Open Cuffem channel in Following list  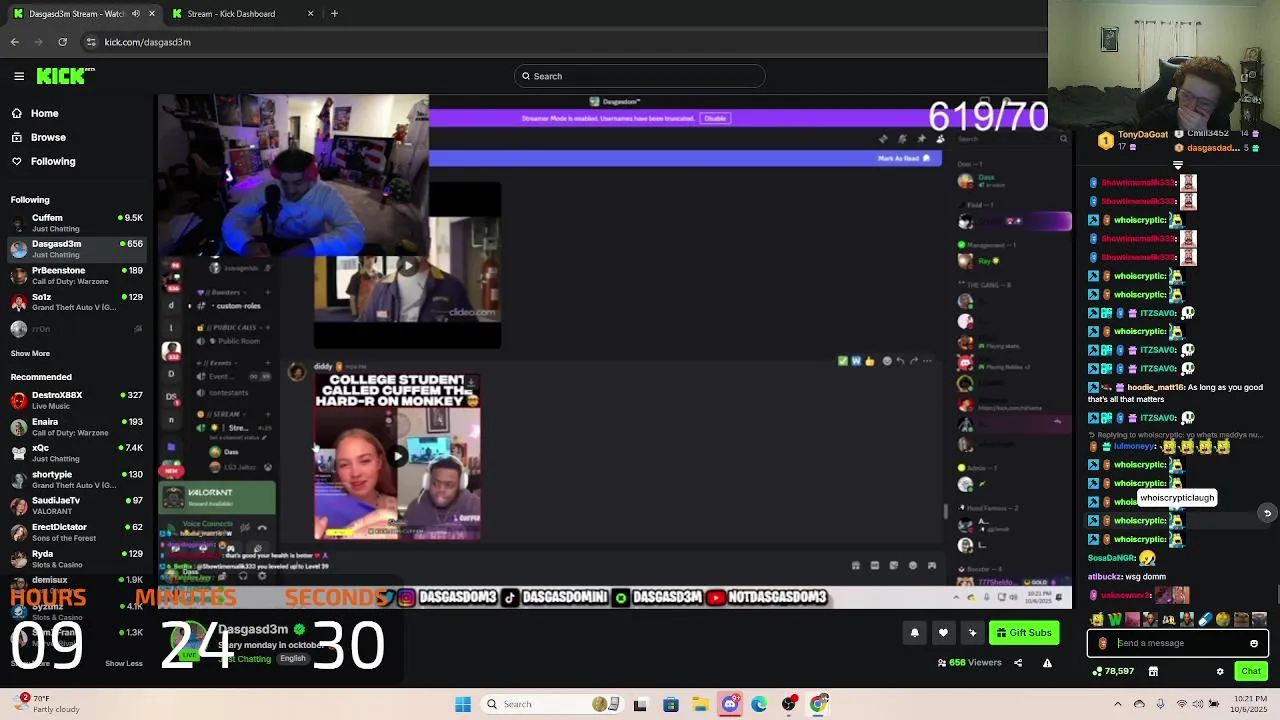(78, 223)
